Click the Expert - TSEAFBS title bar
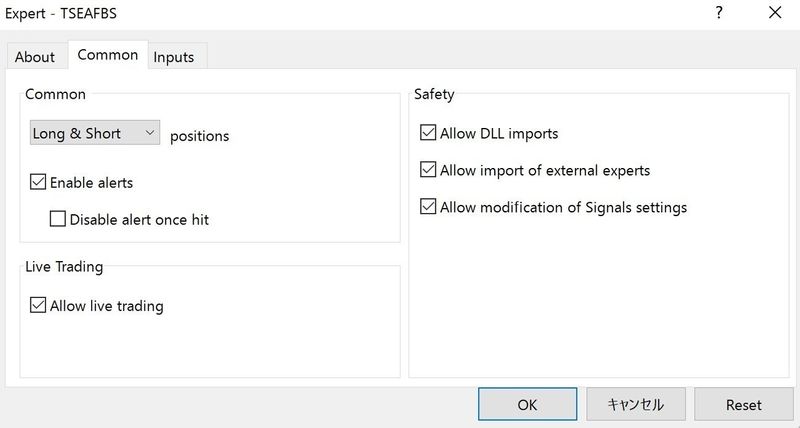The image size is (800, 428). (300, 13)
